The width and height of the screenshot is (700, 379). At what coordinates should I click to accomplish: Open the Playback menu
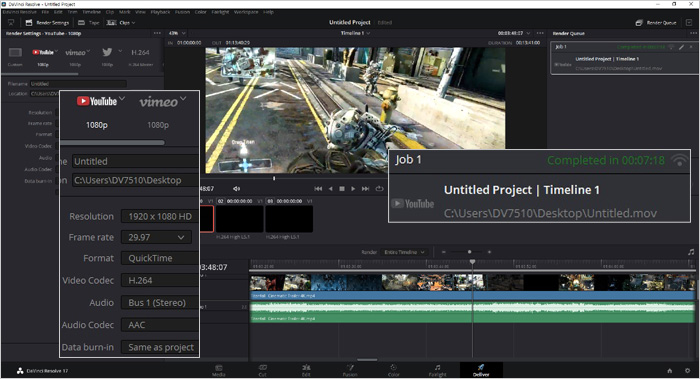point(160,12)
